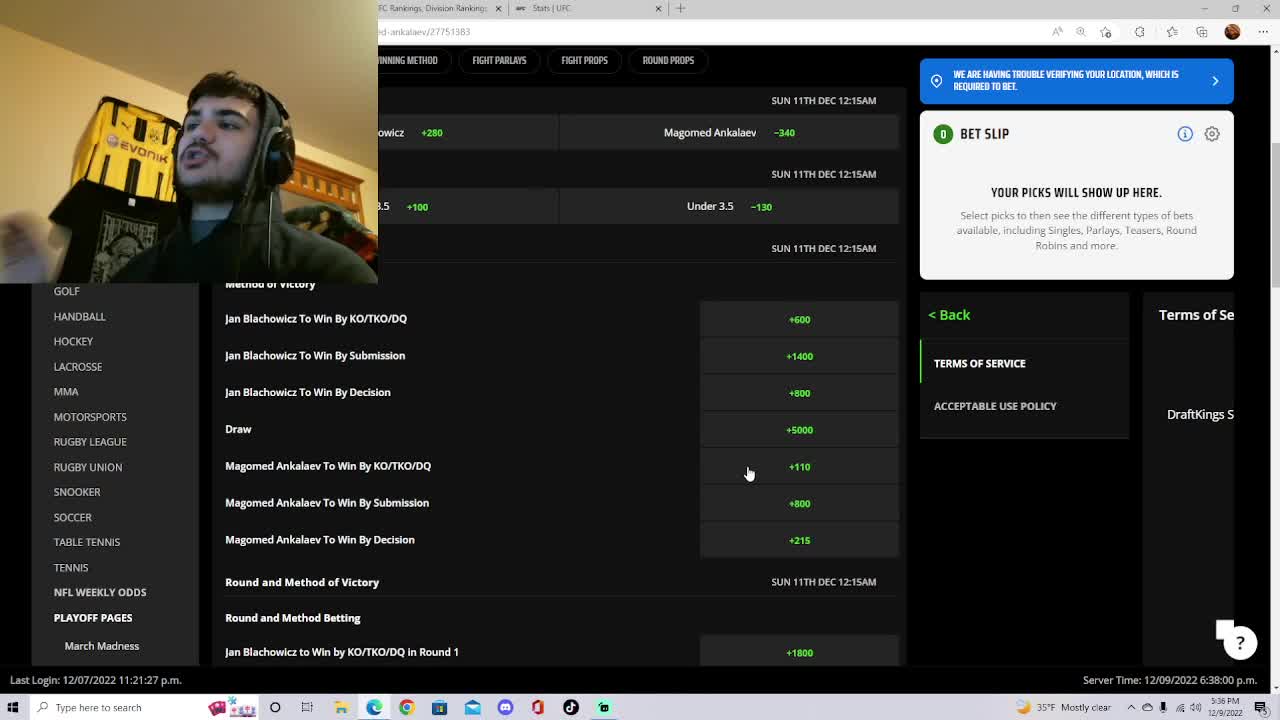1280x720 pixels.
Task: Open a new browser tab
Action: coord(680,8)
